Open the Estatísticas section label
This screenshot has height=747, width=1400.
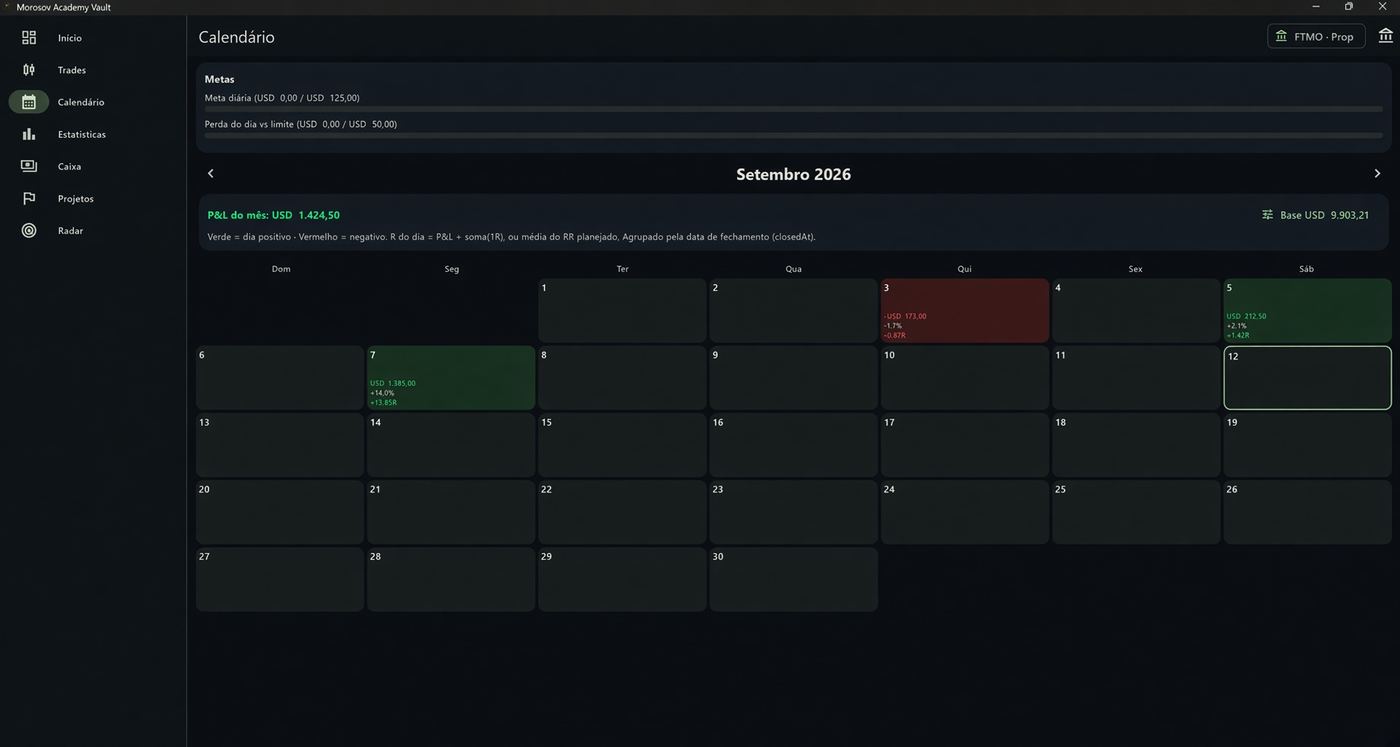(82, 134)
